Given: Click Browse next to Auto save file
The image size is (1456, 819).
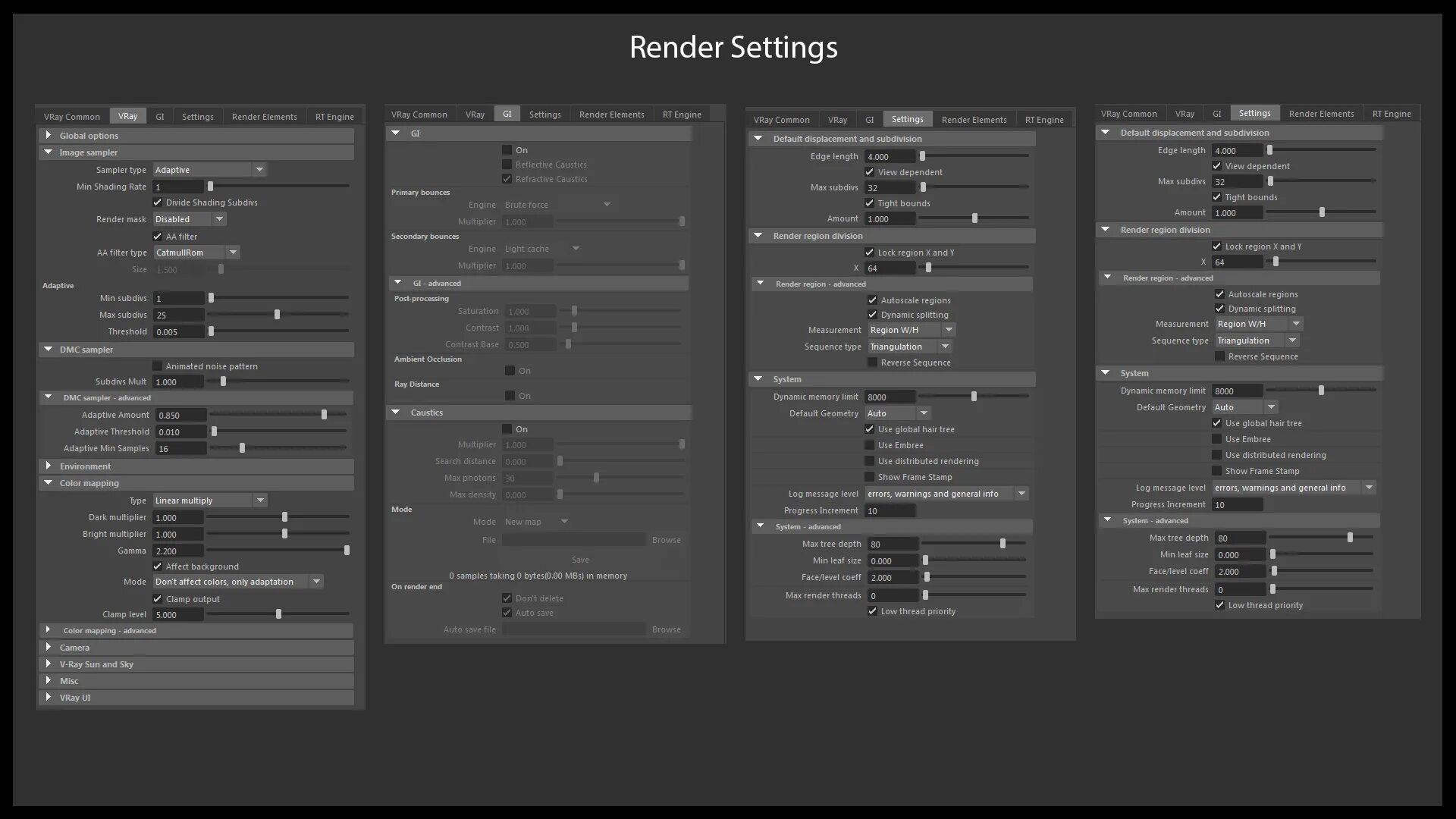Looking at the screenshot, I should point(666,629).
